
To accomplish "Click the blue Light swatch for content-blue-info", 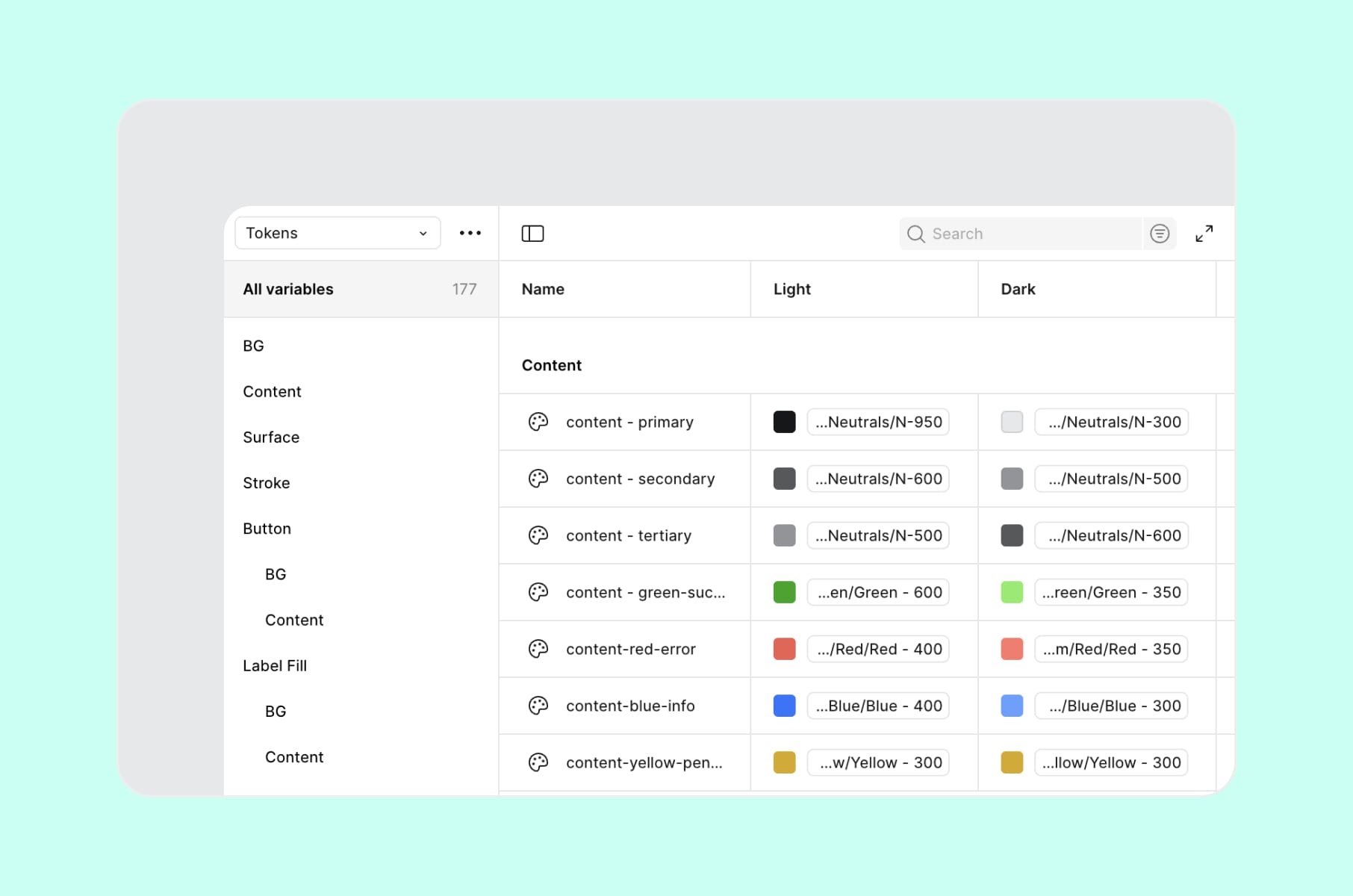I will tap(784, 706).
